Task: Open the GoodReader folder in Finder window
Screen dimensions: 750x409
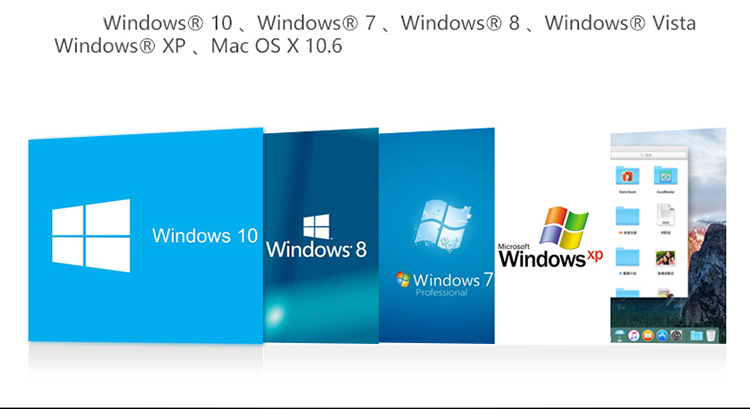Action: coord(665,175)
